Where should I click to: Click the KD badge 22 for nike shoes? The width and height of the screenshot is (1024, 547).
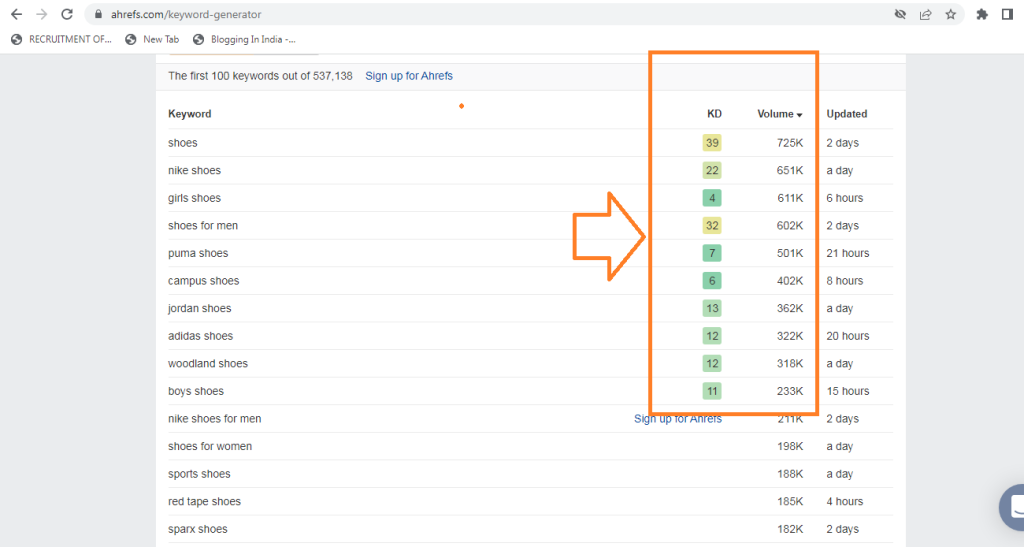[x=712, y=170]
